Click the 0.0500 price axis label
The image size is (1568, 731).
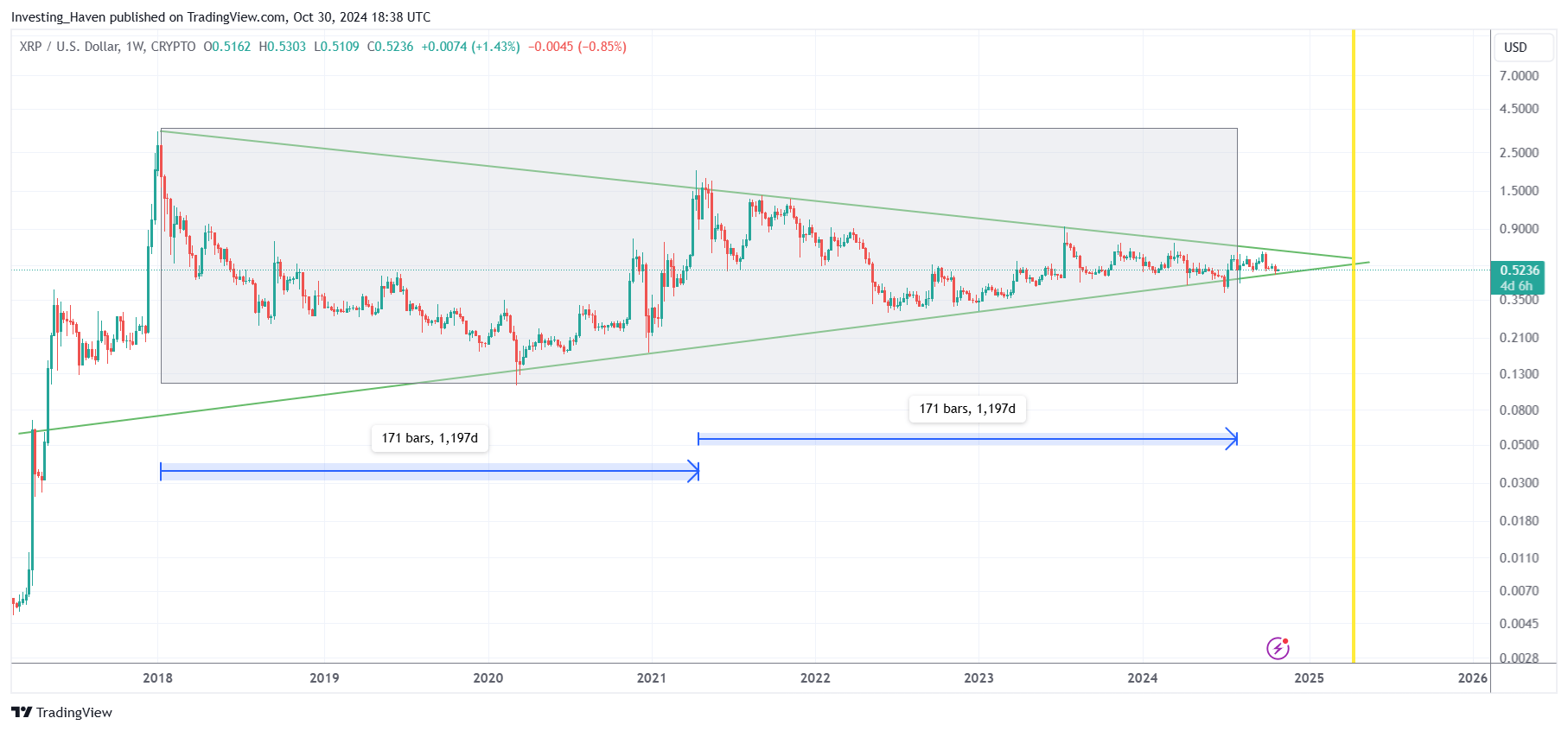tap(1519, 445)
